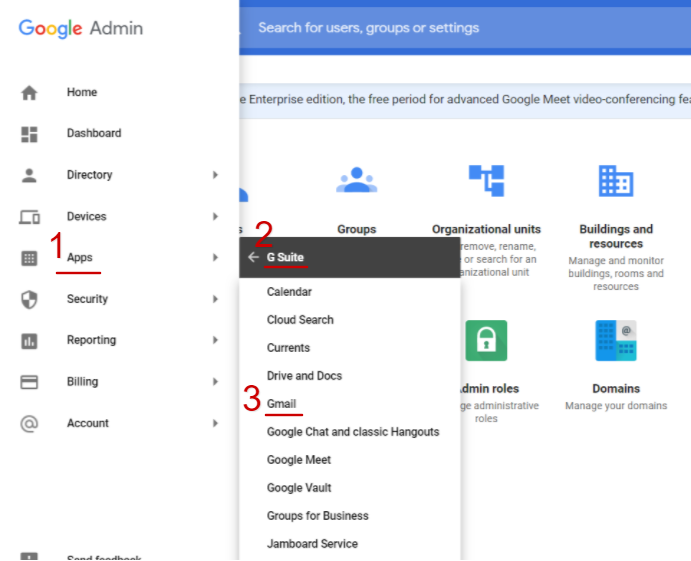The image size is (691, 561).
Task: Expand the Apps submenu arrow
Action: click(x=215, y=257)
